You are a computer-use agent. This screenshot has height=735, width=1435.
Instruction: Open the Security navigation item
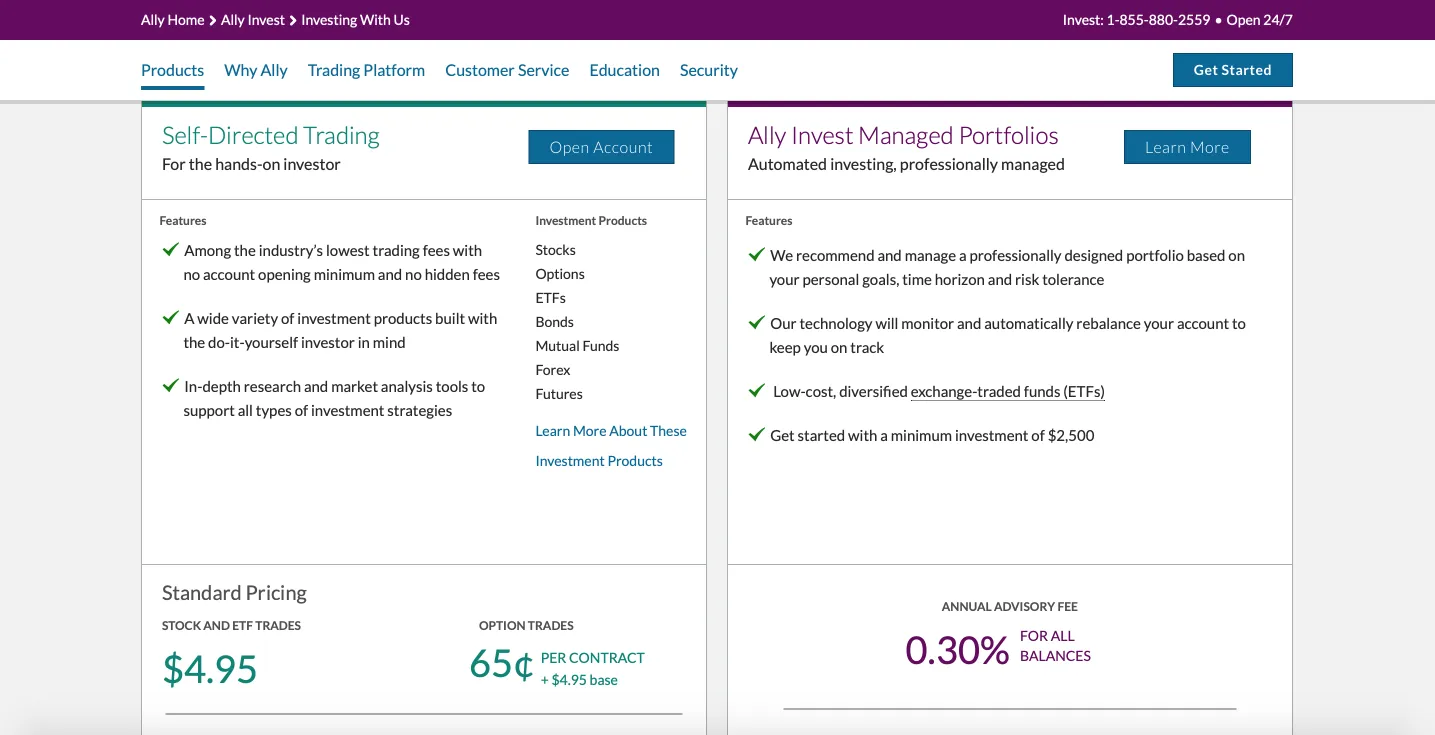point(708,70)
